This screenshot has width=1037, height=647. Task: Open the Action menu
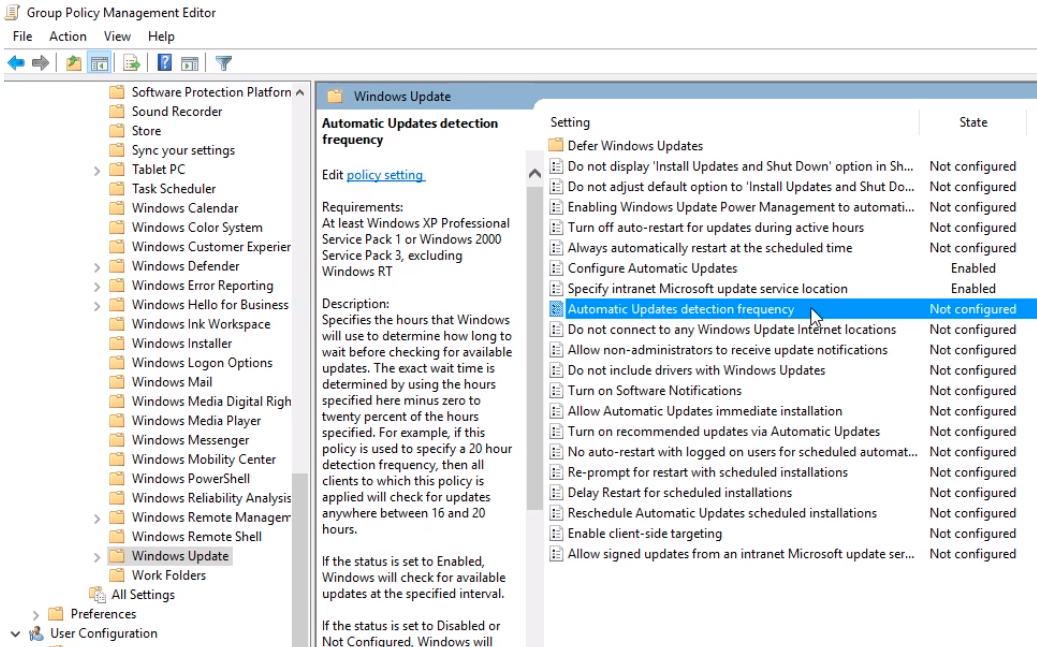[x=67, y=36]
